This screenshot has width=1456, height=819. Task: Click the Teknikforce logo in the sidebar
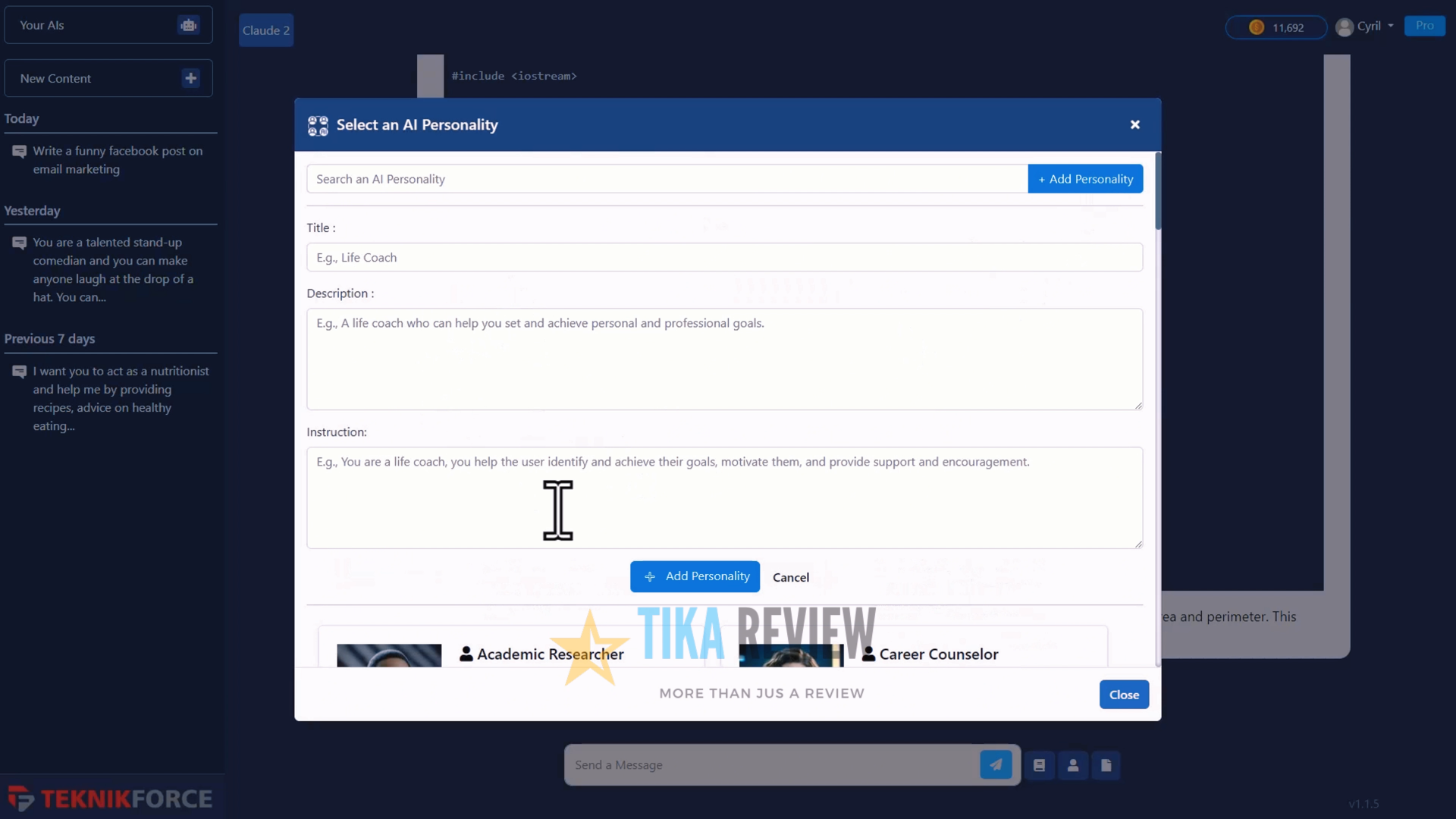111,799
